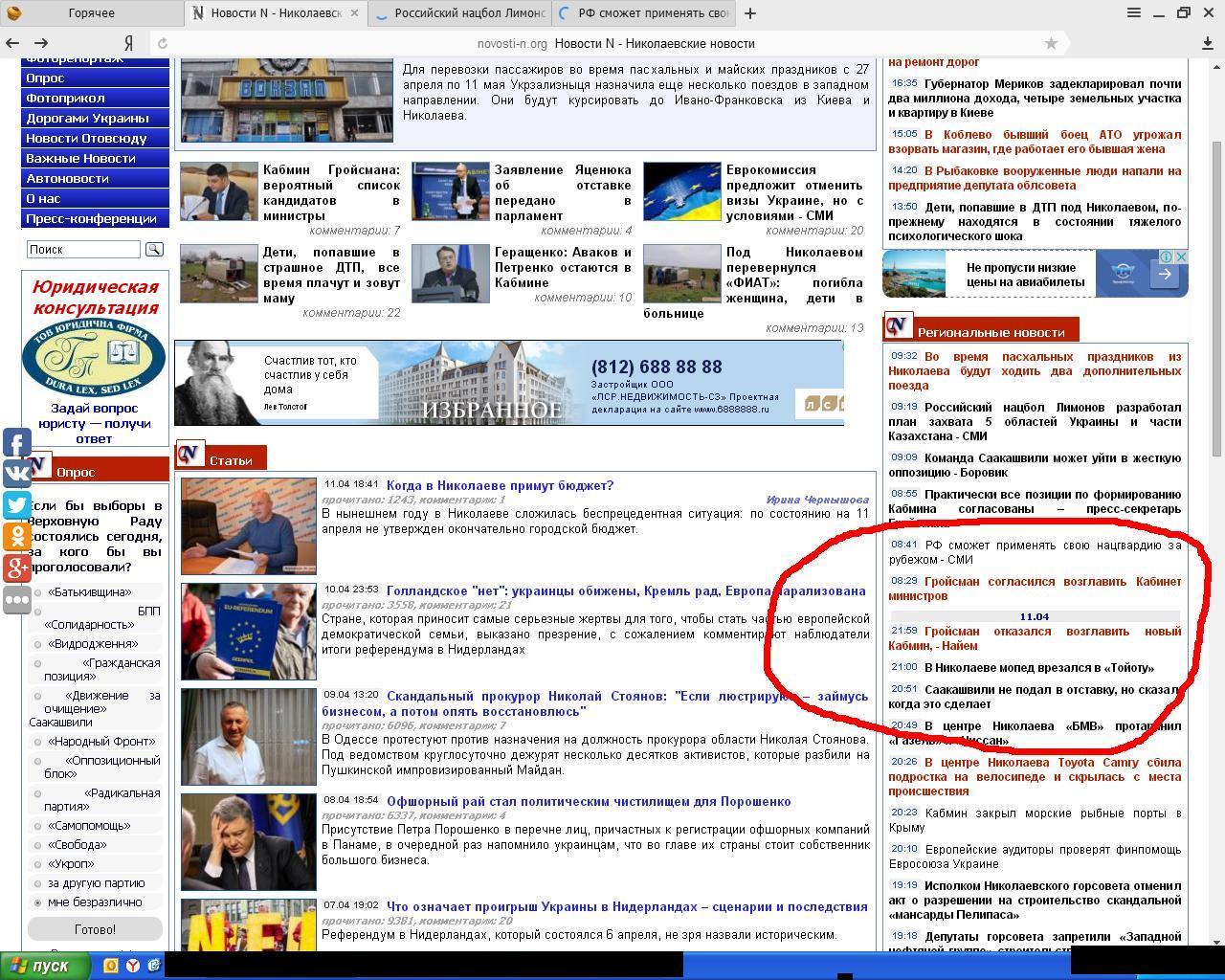Submit the poll with Готово! button
1225x980 pixels.
point(95,929)
